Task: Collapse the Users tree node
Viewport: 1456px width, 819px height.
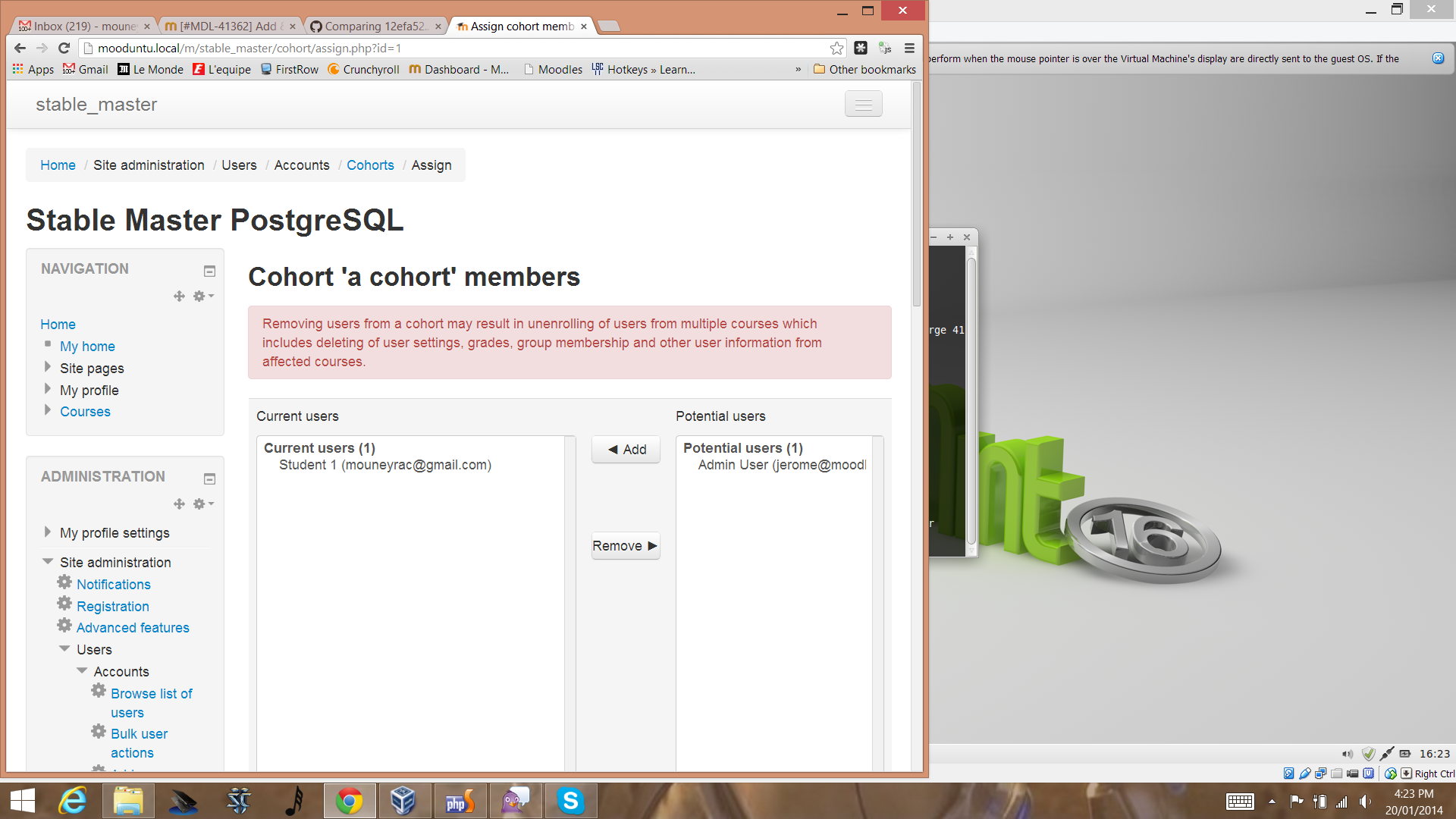Action: click(x=64, y=648)
